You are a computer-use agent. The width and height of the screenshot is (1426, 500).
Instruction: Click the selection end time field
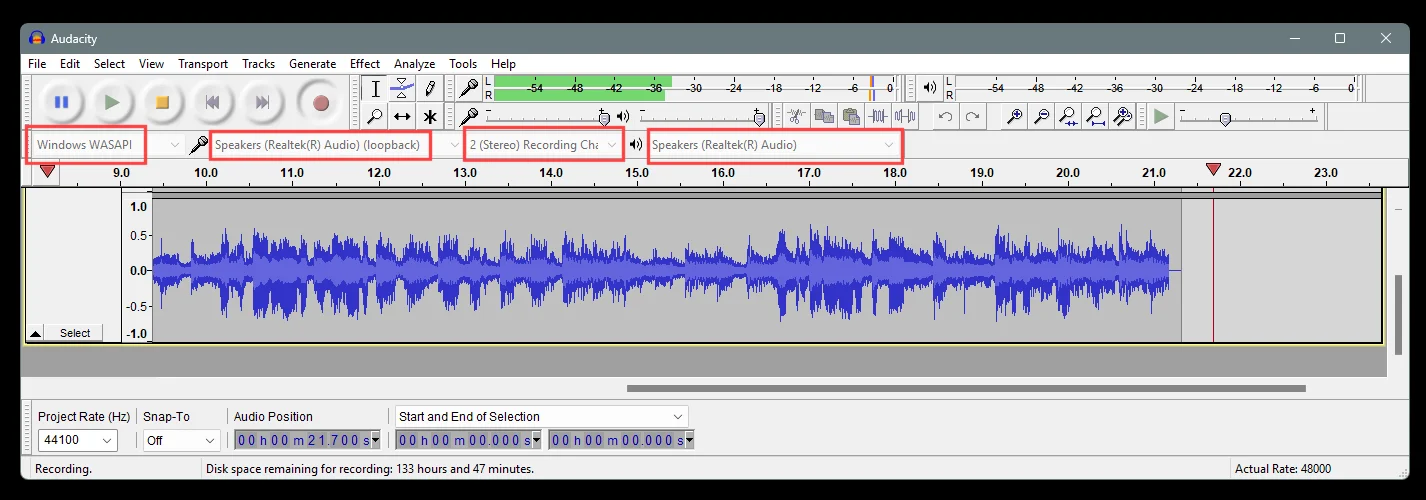pos(621,440)
